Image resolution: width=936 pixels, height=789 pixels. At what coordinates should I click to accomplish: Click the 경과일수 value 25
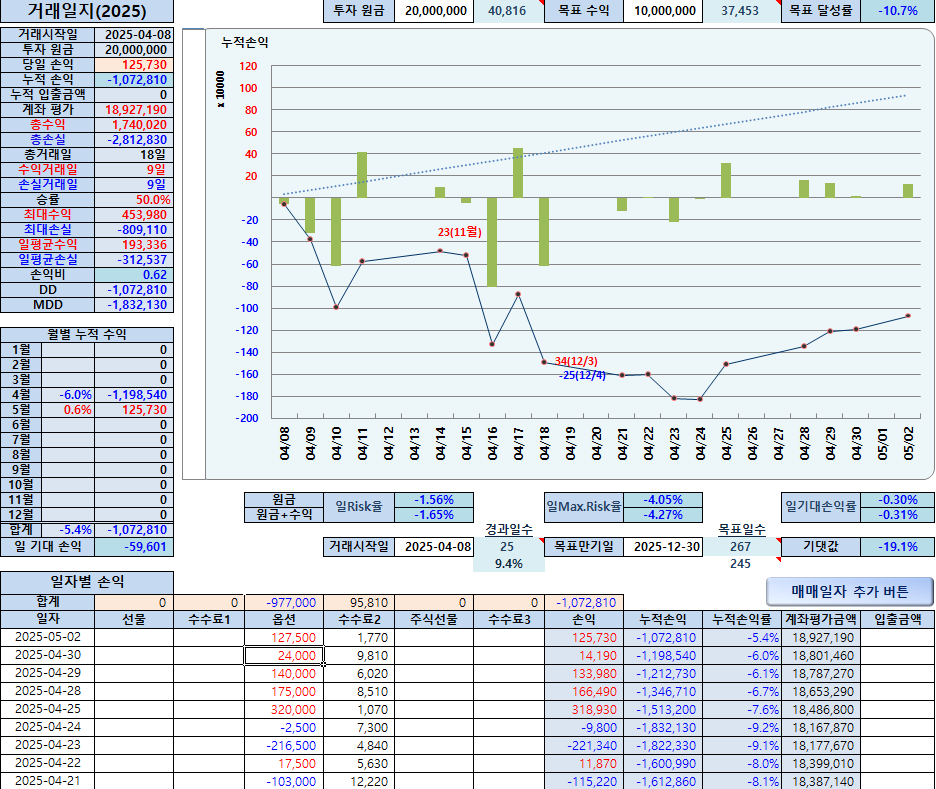tap(507, 547)
